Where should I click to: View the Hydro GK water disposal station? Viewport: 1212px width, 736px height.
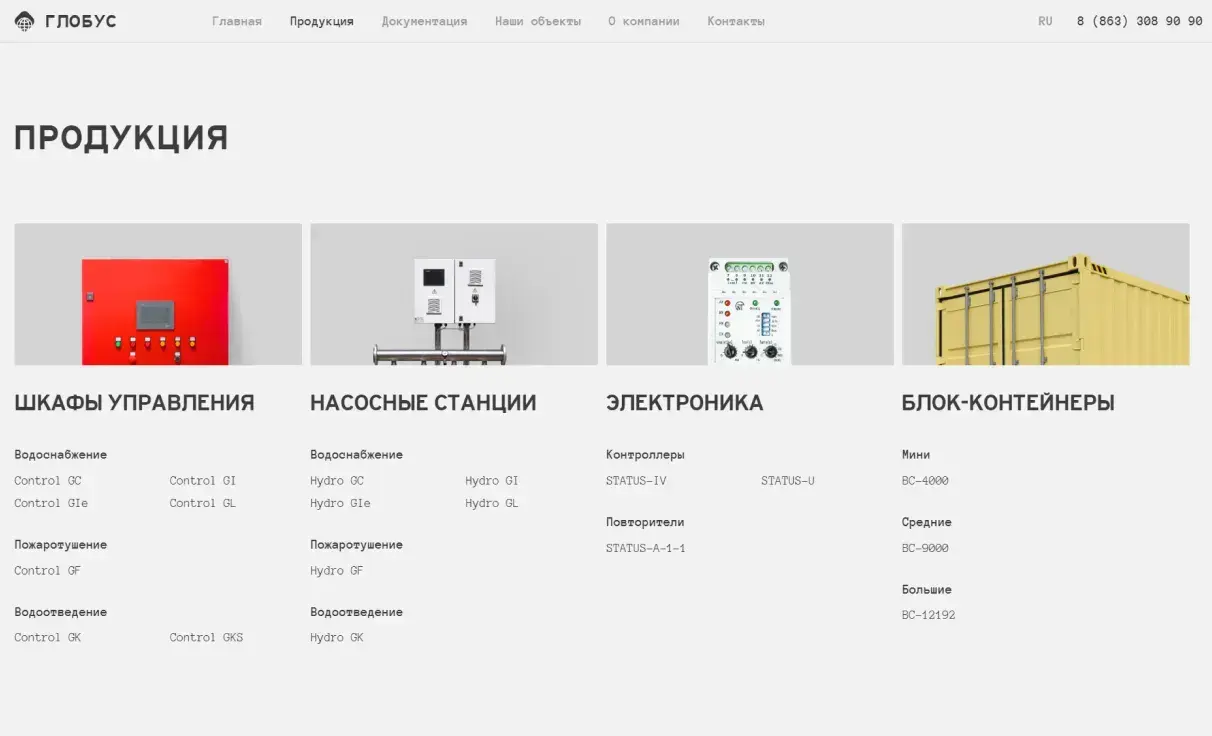coord(336,637)
